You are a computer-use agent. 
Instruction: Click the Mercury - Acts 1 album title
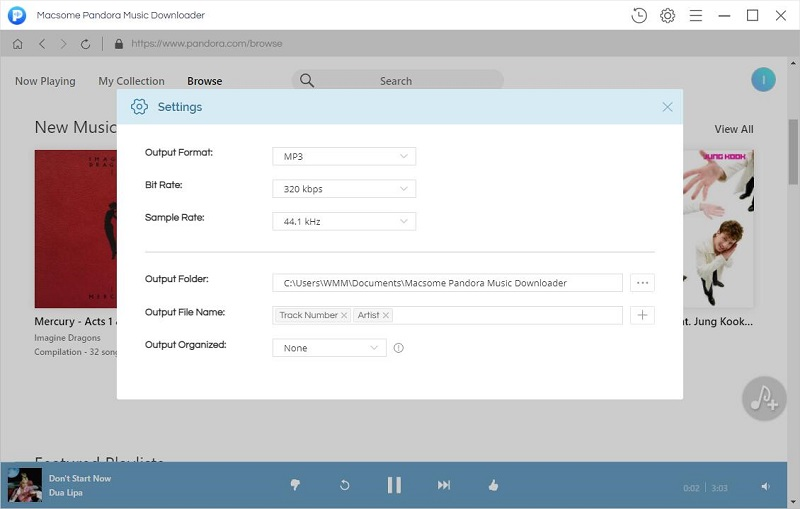point(76,321)
